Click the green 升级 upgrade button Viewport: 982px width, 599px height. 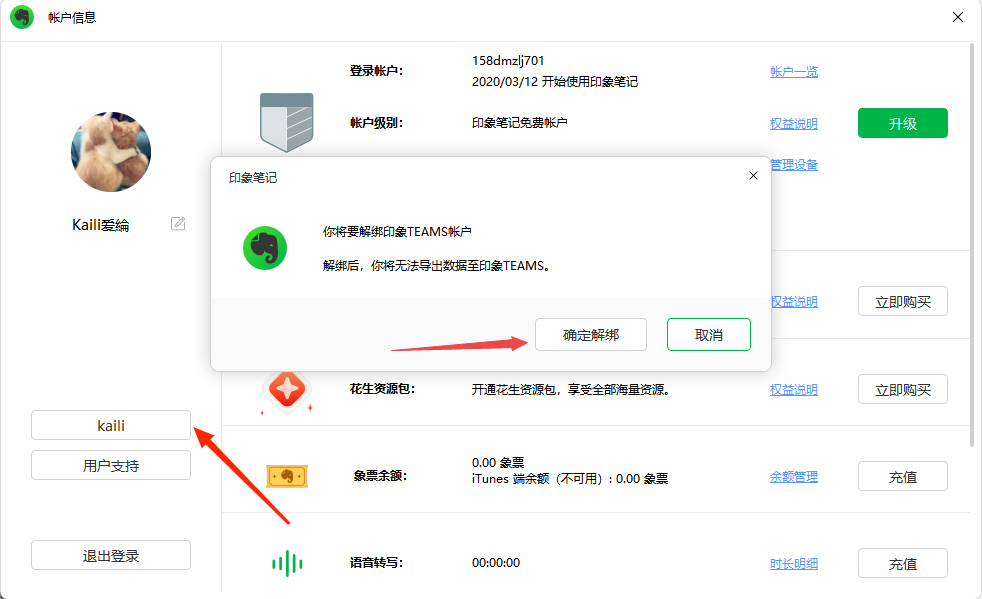pos(902,123)
